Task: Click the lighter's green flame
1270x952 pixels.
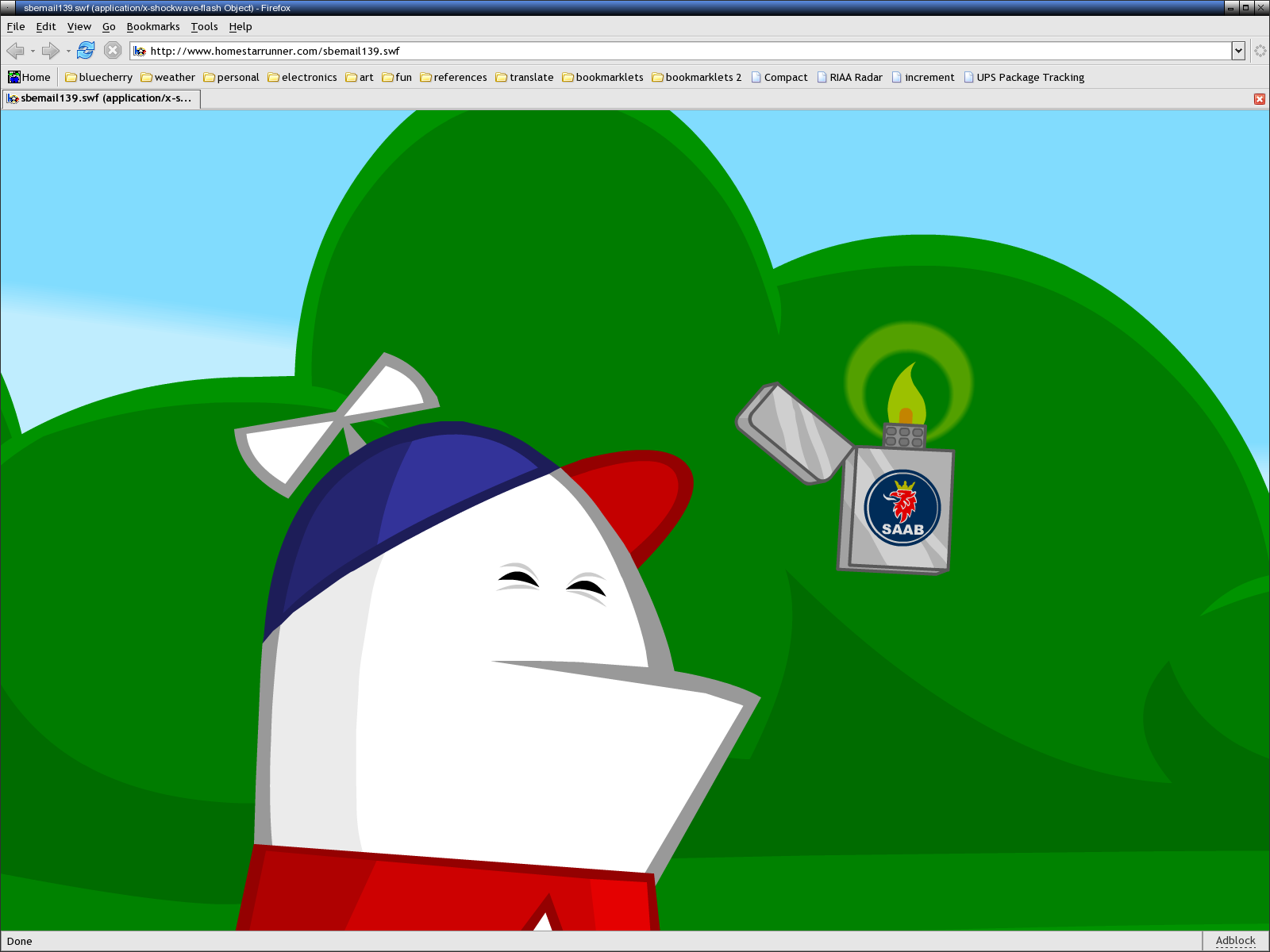Action: [x=907, y=394]
